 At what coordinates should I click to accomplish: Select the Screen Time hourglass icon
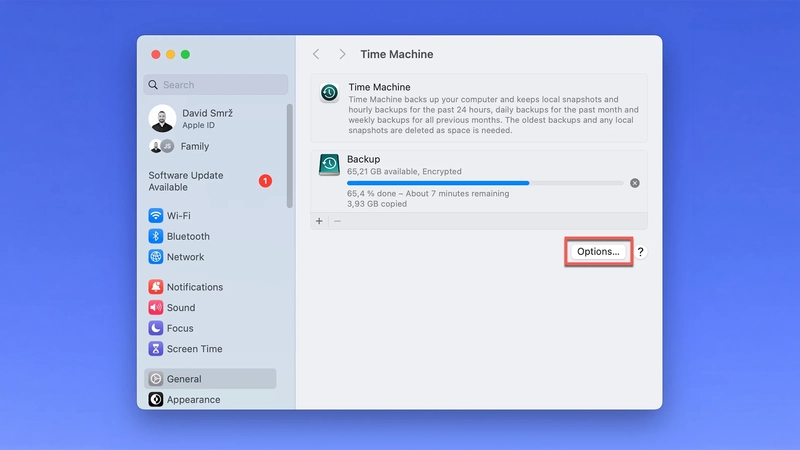pos(156,348)
